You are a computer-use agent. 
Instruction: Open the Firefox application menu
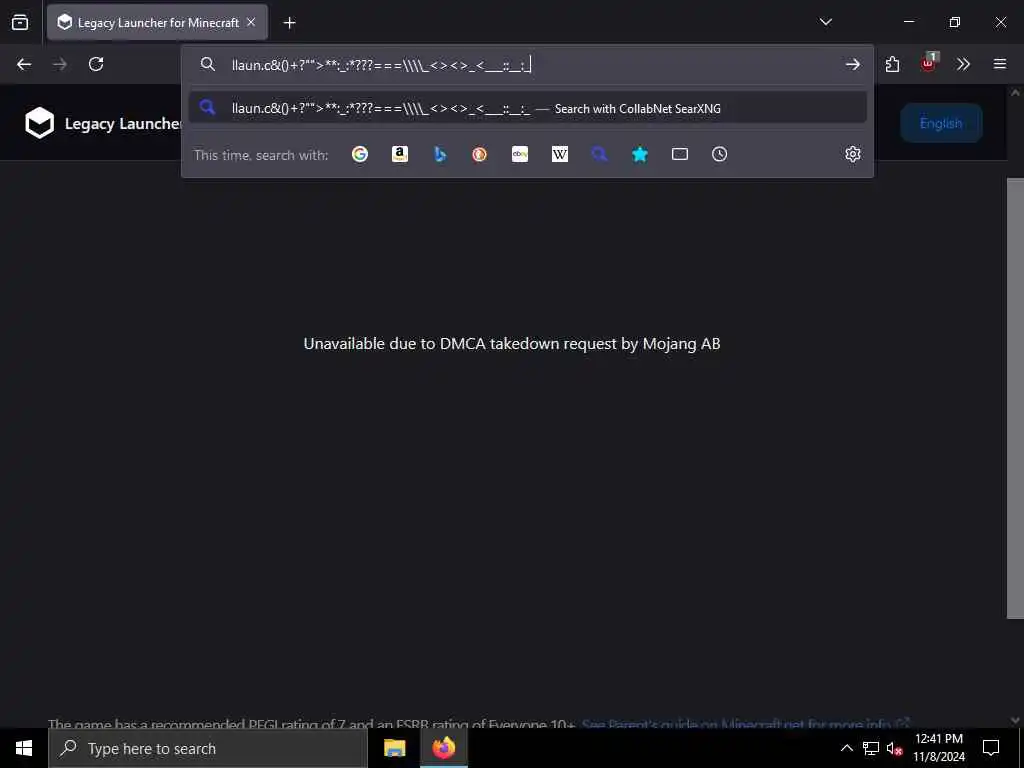tap(1000, 64)
